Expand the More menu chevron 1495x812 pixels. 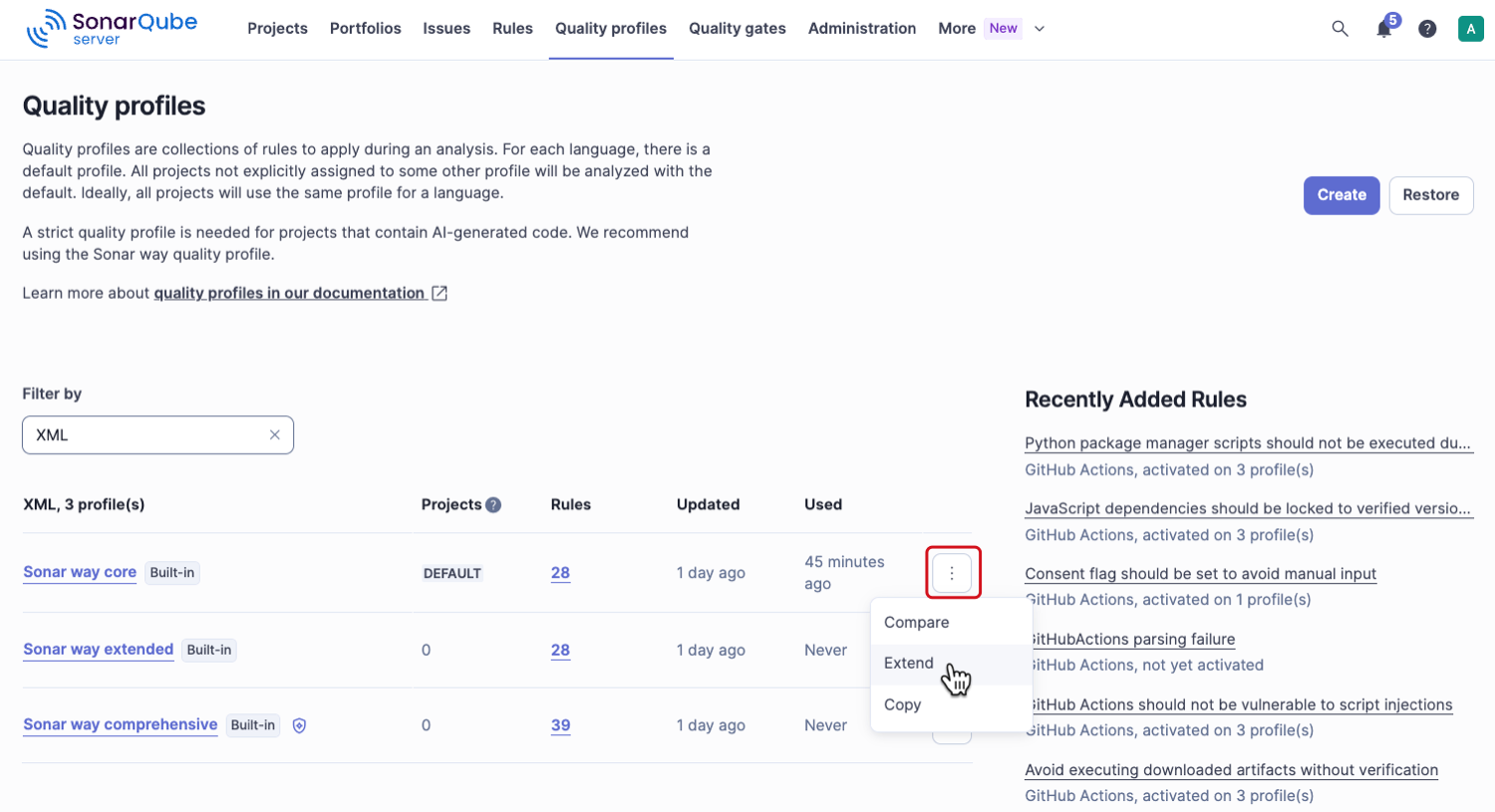1040,29
